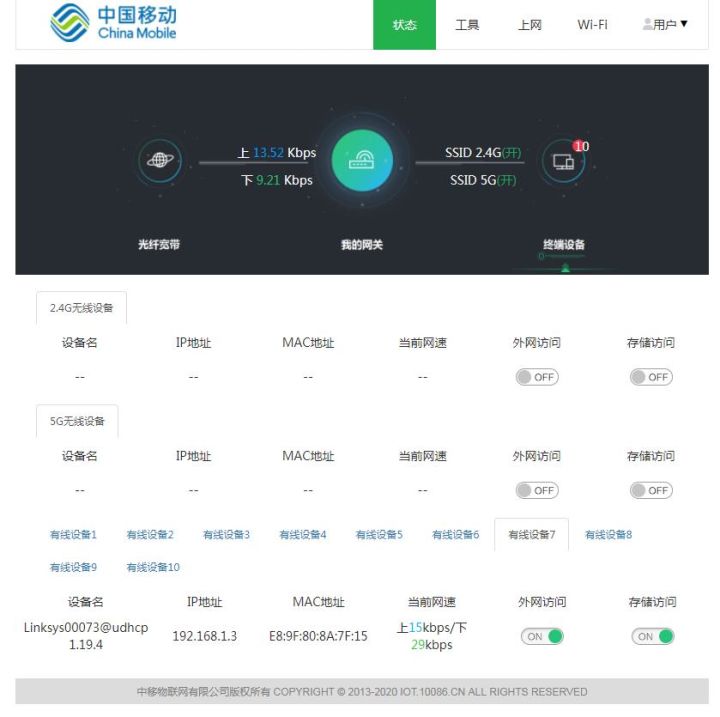Viewport: 720px width, 717px height.
Task: Enable 5G wireless device internet access
Action: [x=537, y=490]
